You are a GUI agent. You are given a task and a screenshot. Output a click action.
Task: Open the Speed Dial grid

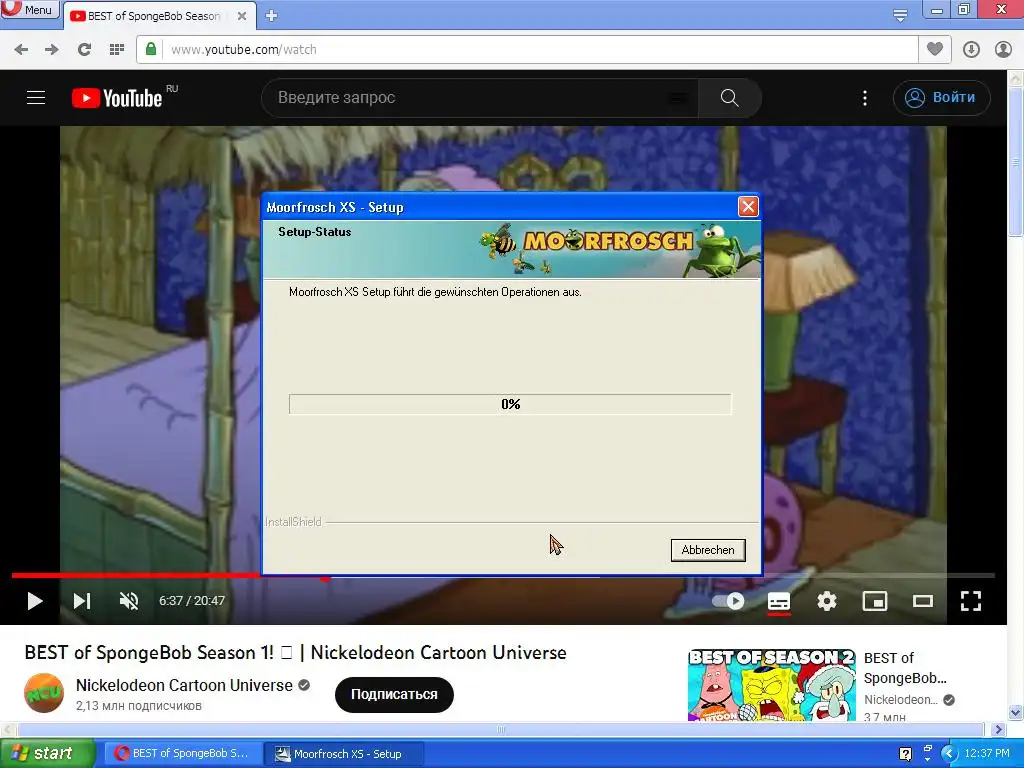coord(116,50)
